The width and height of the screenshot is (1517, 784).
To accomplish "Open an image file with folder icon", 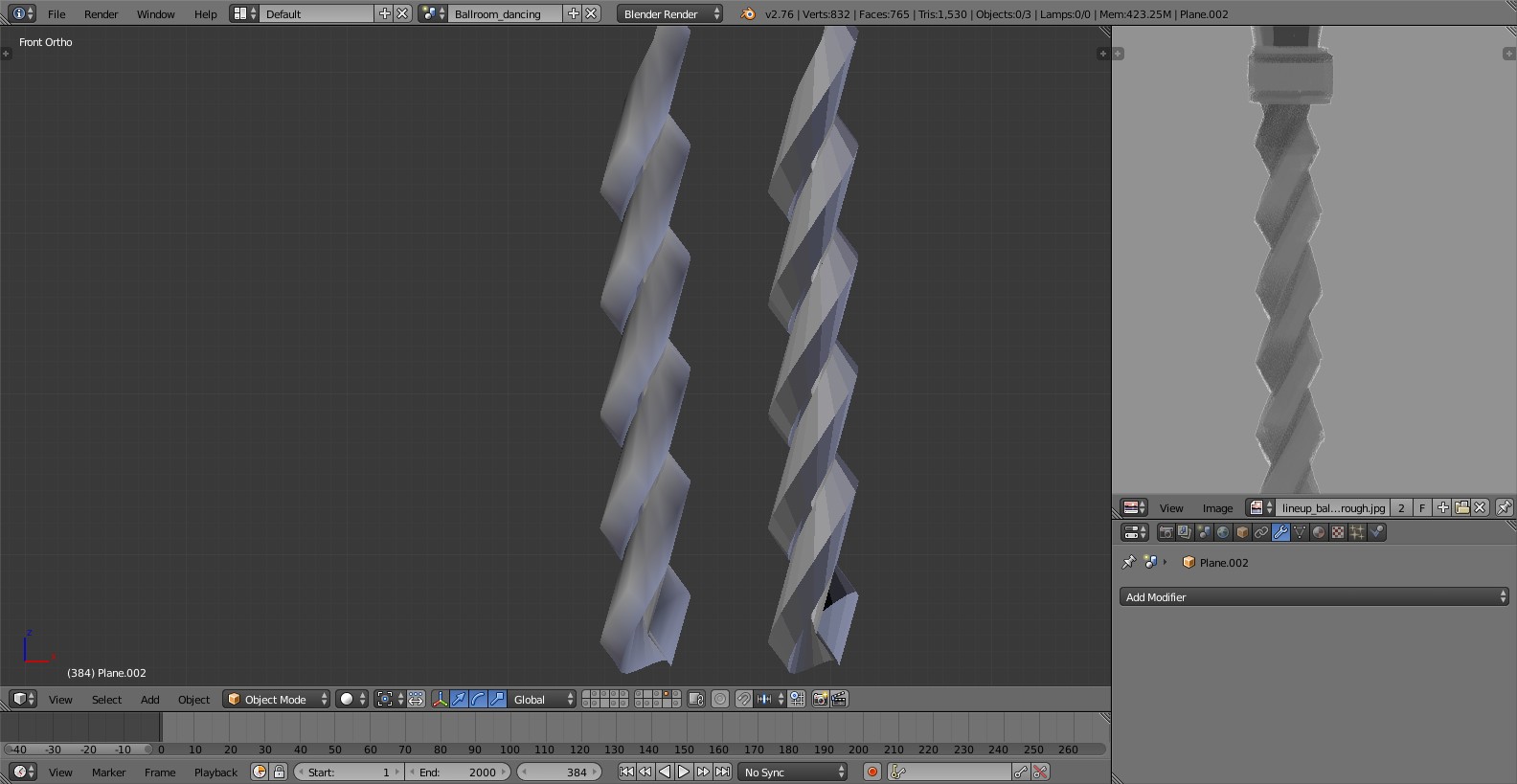I will coord(1461,507).
